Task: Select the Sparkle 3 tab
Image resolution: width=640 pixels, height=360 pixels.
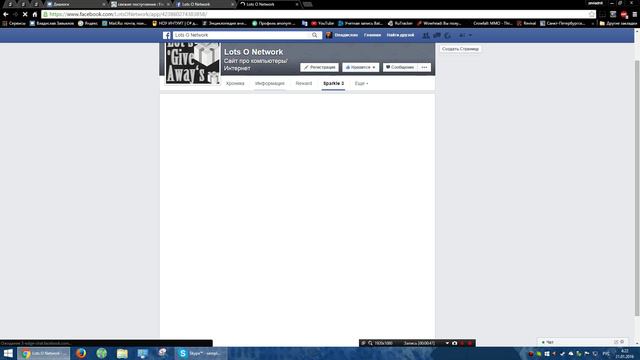Action: coord(333,84)
